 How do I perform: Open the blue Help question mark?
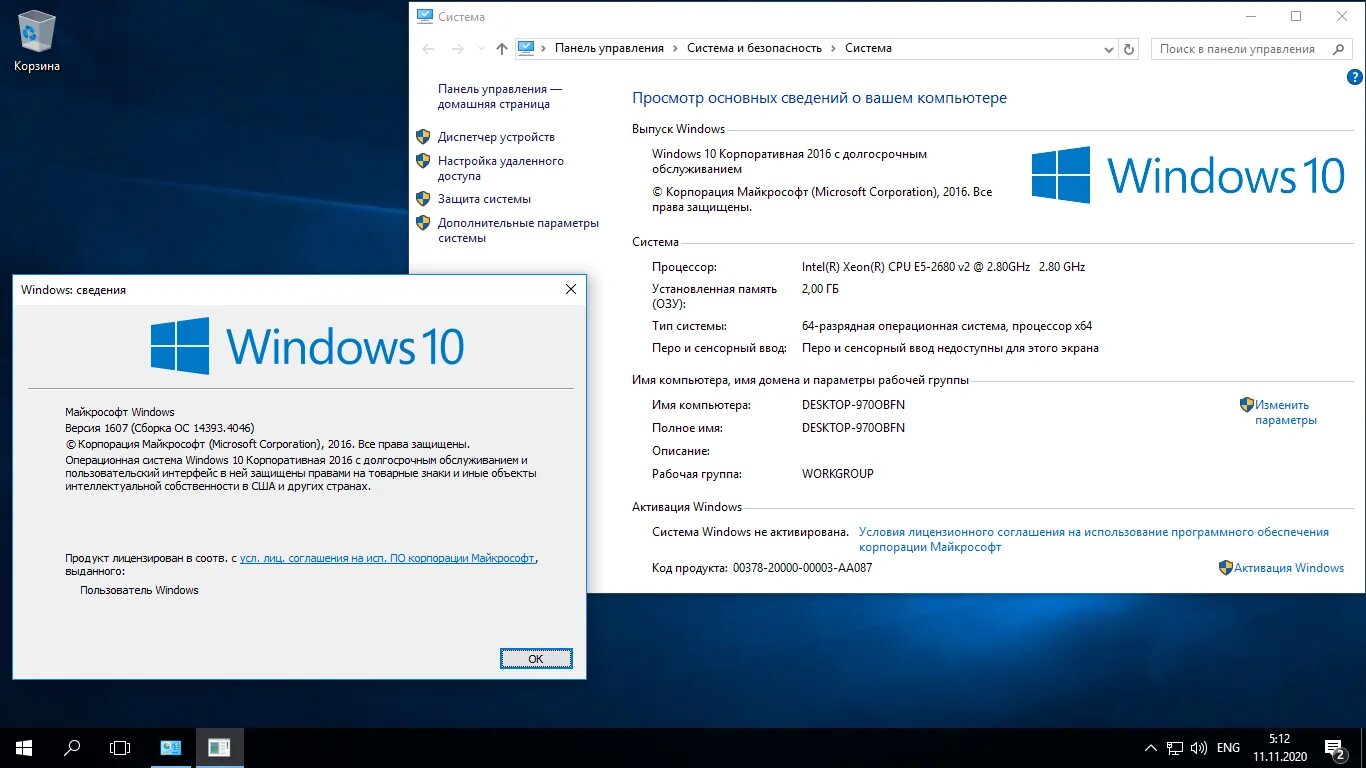click(1355, 77)
